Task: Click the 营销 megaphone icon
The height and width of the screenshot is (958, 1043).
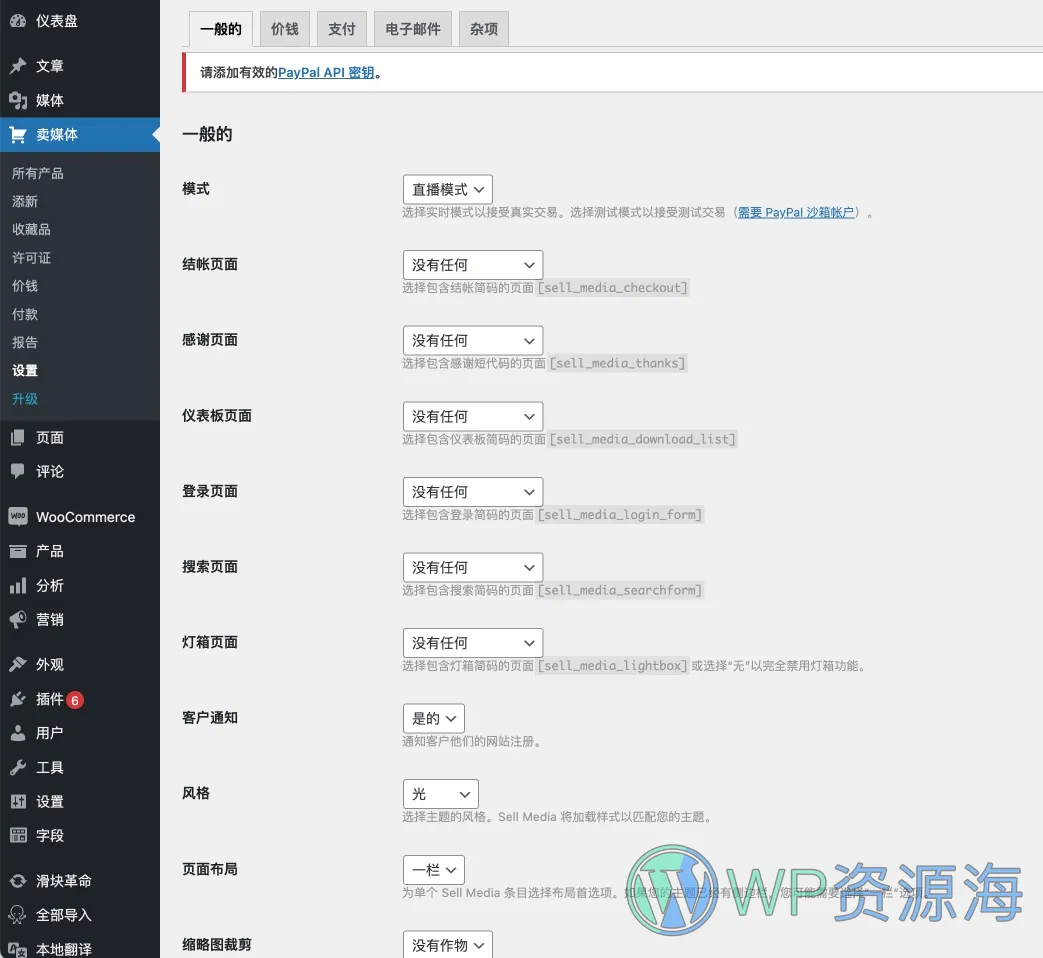Action: coord(18,620)
